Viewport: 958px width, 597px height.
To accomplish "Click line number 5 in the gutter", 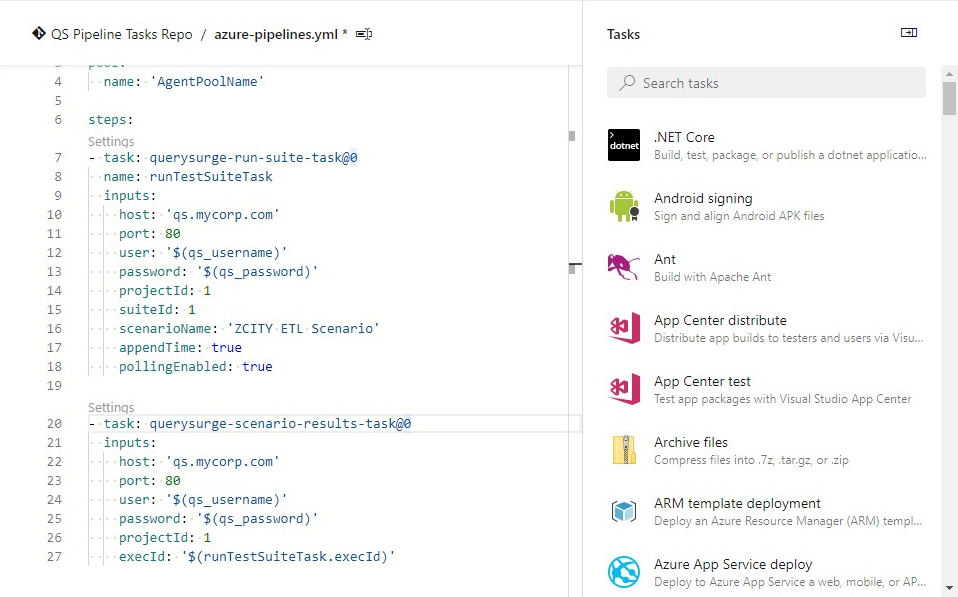I will [58, 100].
